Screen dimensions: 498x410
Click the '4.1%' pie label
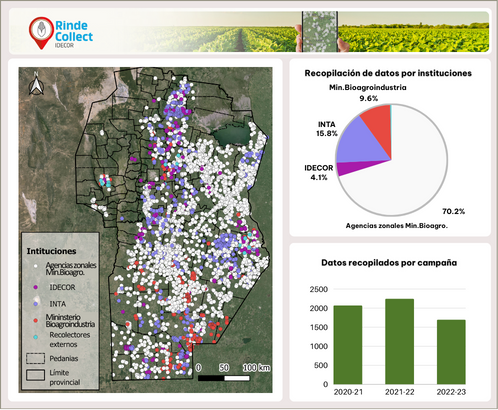point(319,177)
